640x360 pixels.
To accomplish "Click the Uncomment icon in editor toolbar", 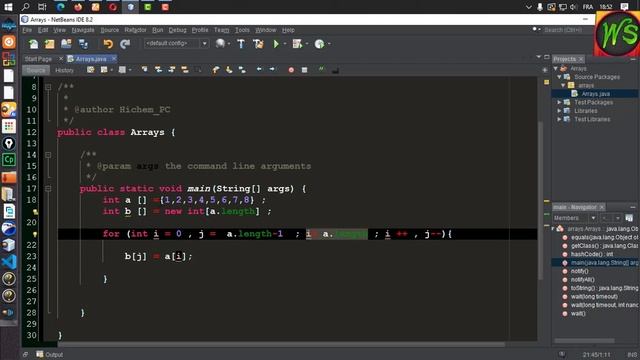I will tap(335, 70).
